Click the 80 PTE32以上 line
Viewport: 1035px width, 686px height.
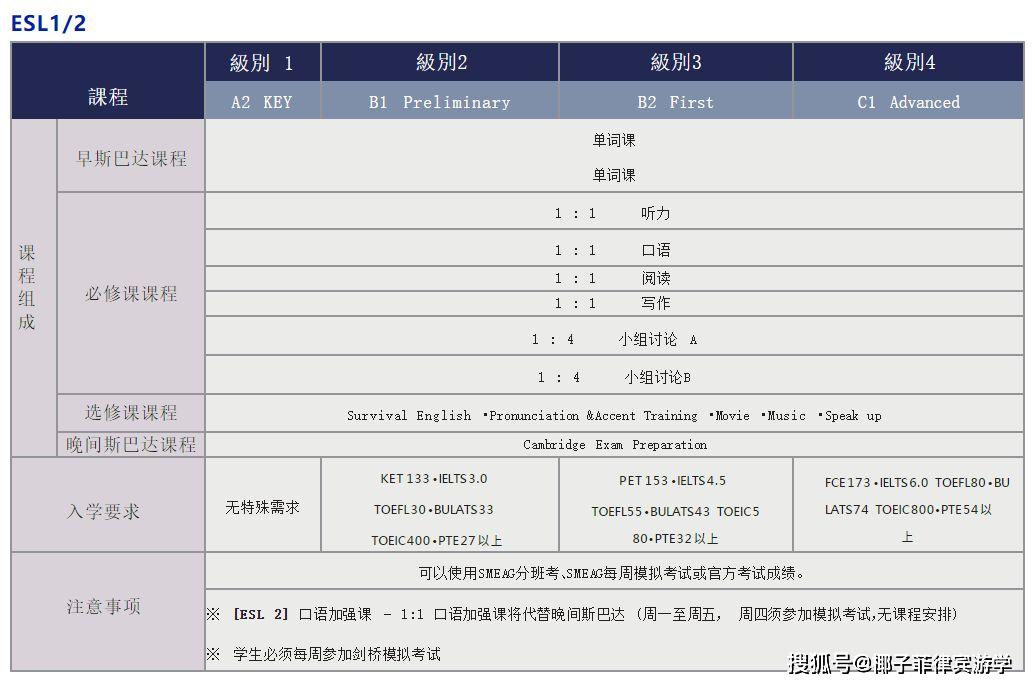click(x=675, y=539)
